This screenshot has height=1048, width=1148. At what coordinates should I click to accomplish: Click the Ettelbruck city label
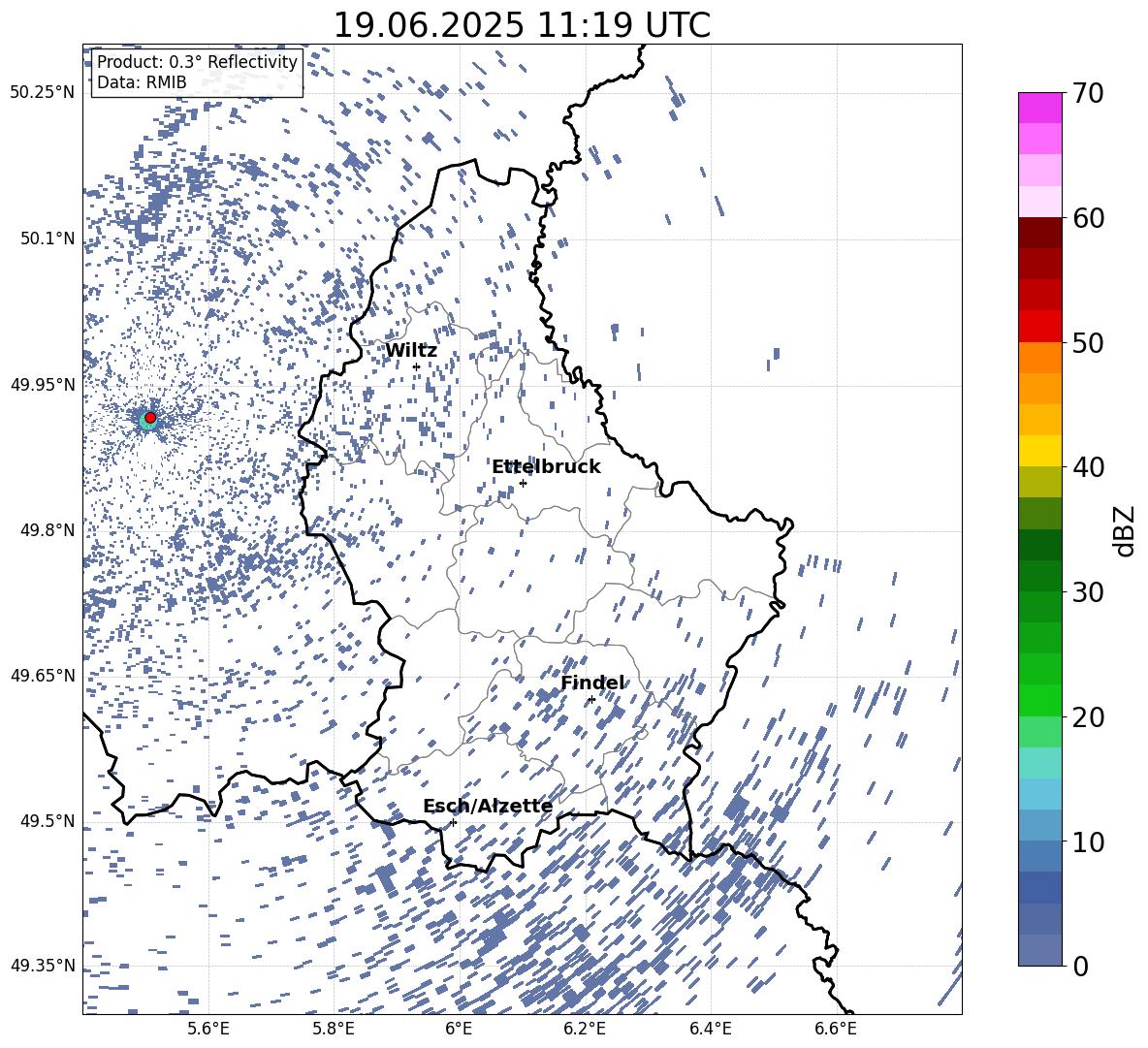coord(546,467)
